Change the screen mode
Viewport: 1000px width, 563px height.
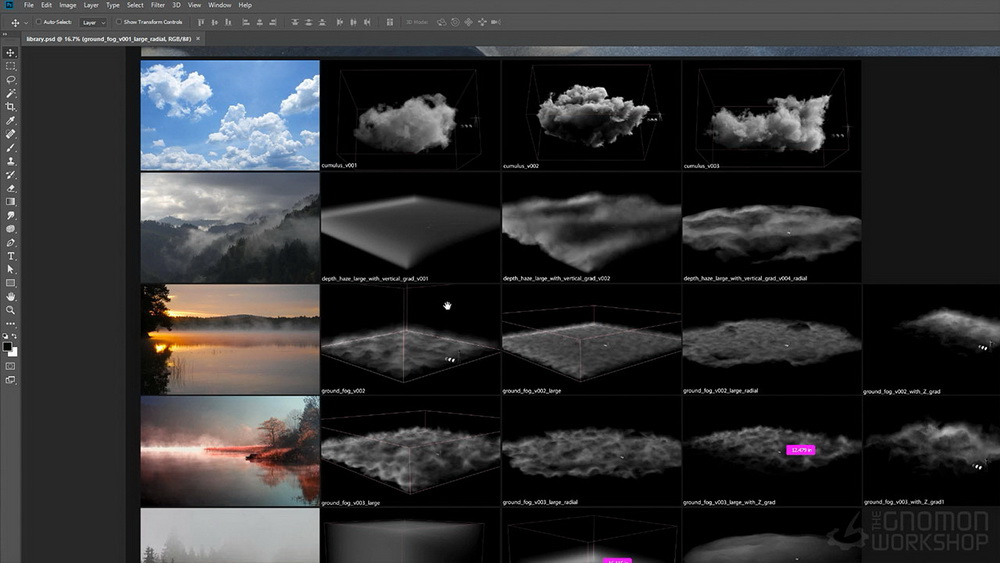tap(11, 380)
